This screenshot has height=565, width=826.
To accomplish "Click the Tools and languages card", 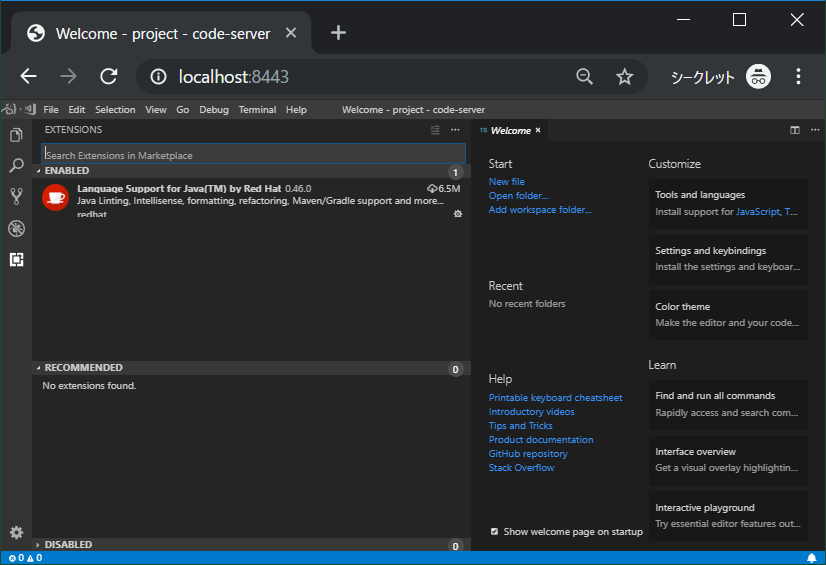I will tap(728, 203).
